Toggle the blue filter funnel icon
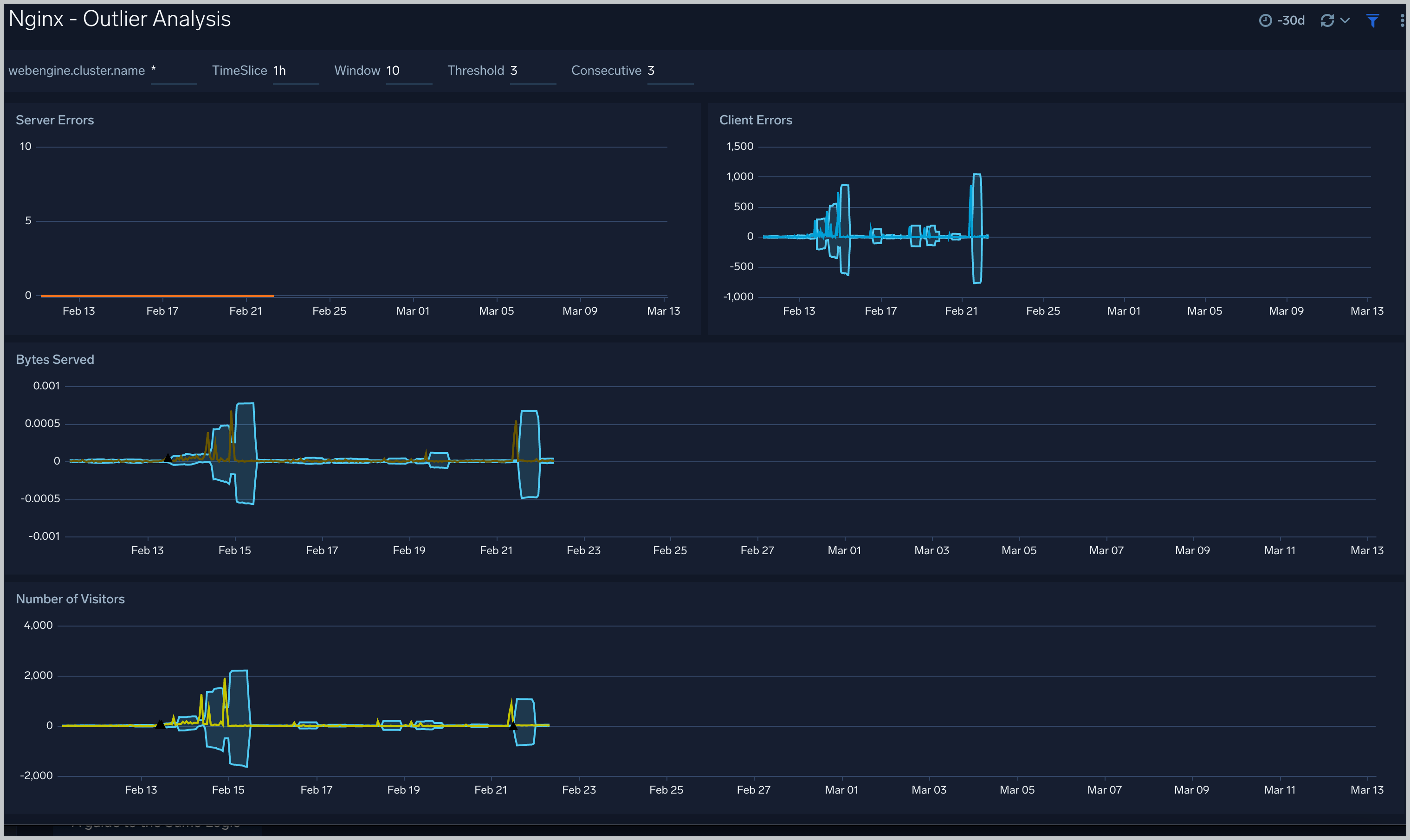The image size is (1410, 840). [1373, 20]
